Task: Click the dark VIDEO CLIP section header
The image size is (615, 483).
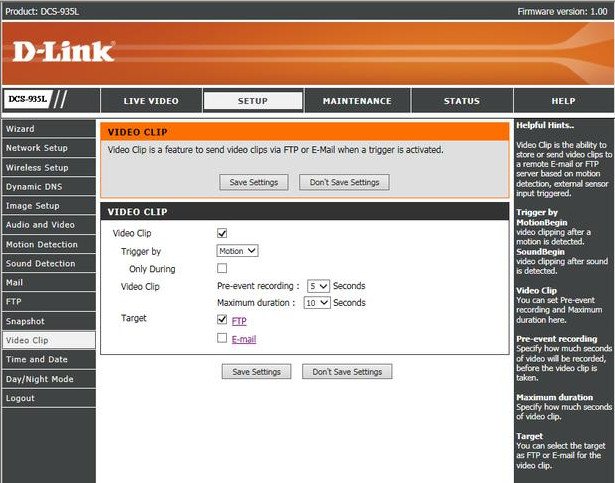Action: click(x=305, y=211)
